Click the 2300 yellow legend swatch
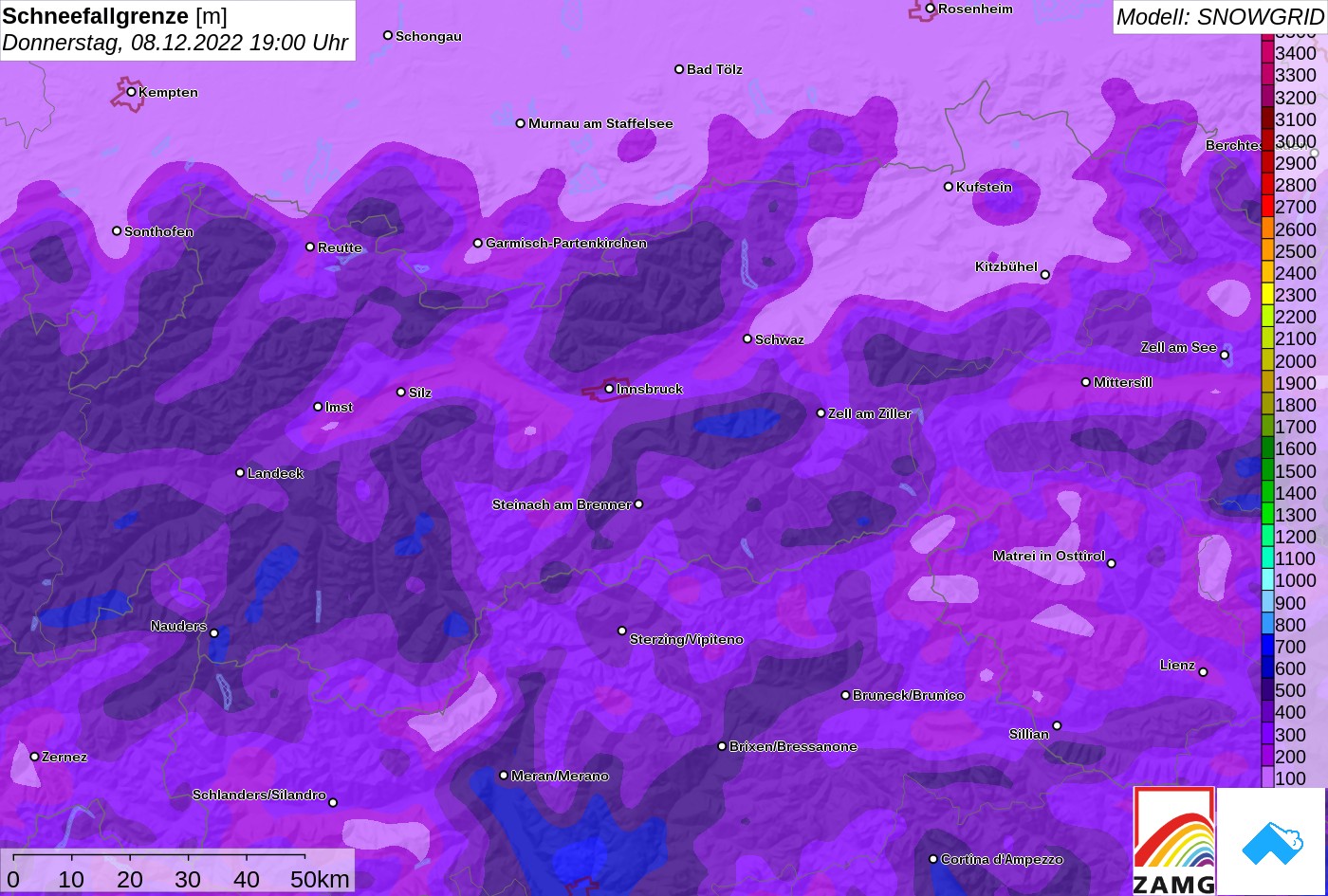 [x=1267, y=295]
